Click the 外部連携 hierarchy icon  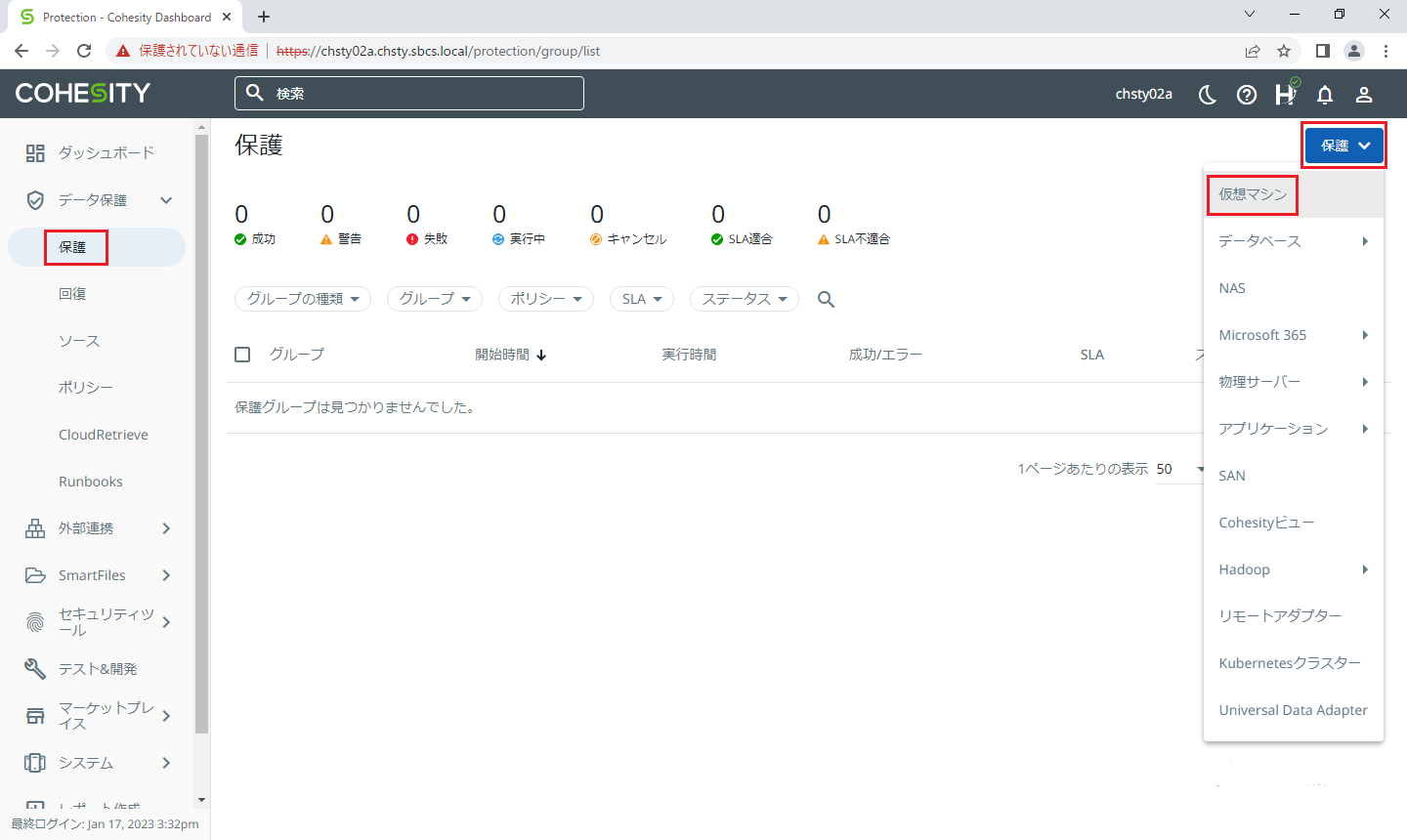(35, 528)
